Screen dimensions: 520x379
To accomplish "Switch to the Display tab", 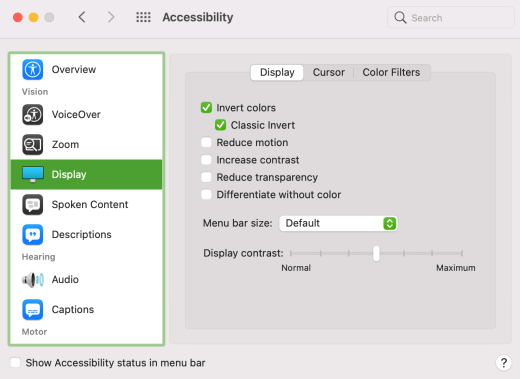I will (x=277, y=72).
